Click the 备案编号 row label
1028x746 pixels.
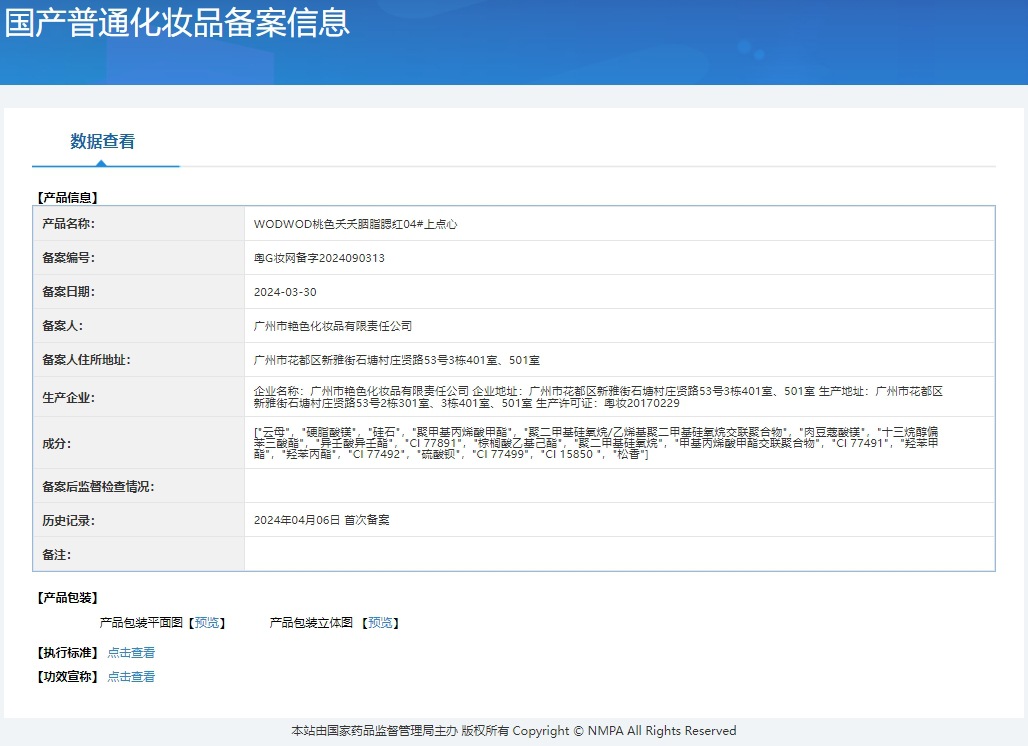pos(68,258)
